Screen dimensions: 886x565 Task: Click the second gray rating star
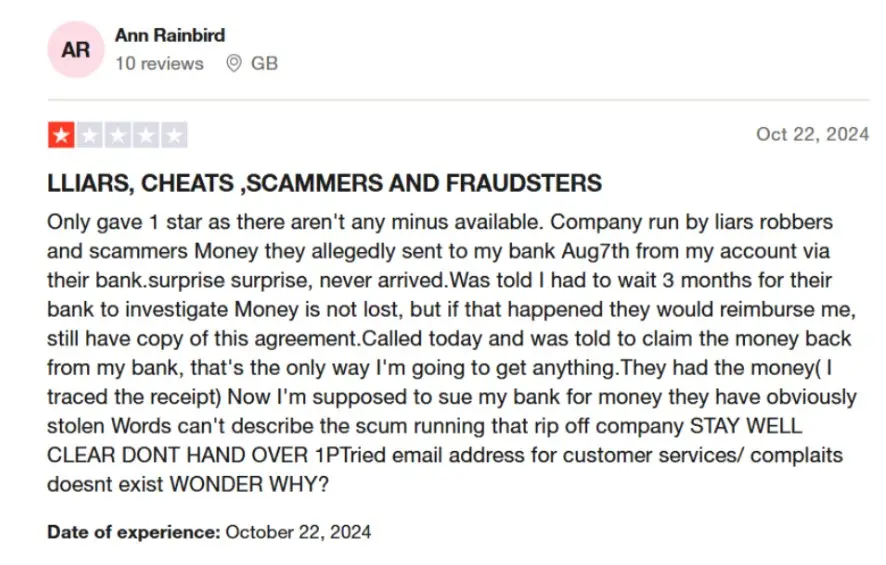[x=90, y=135]
